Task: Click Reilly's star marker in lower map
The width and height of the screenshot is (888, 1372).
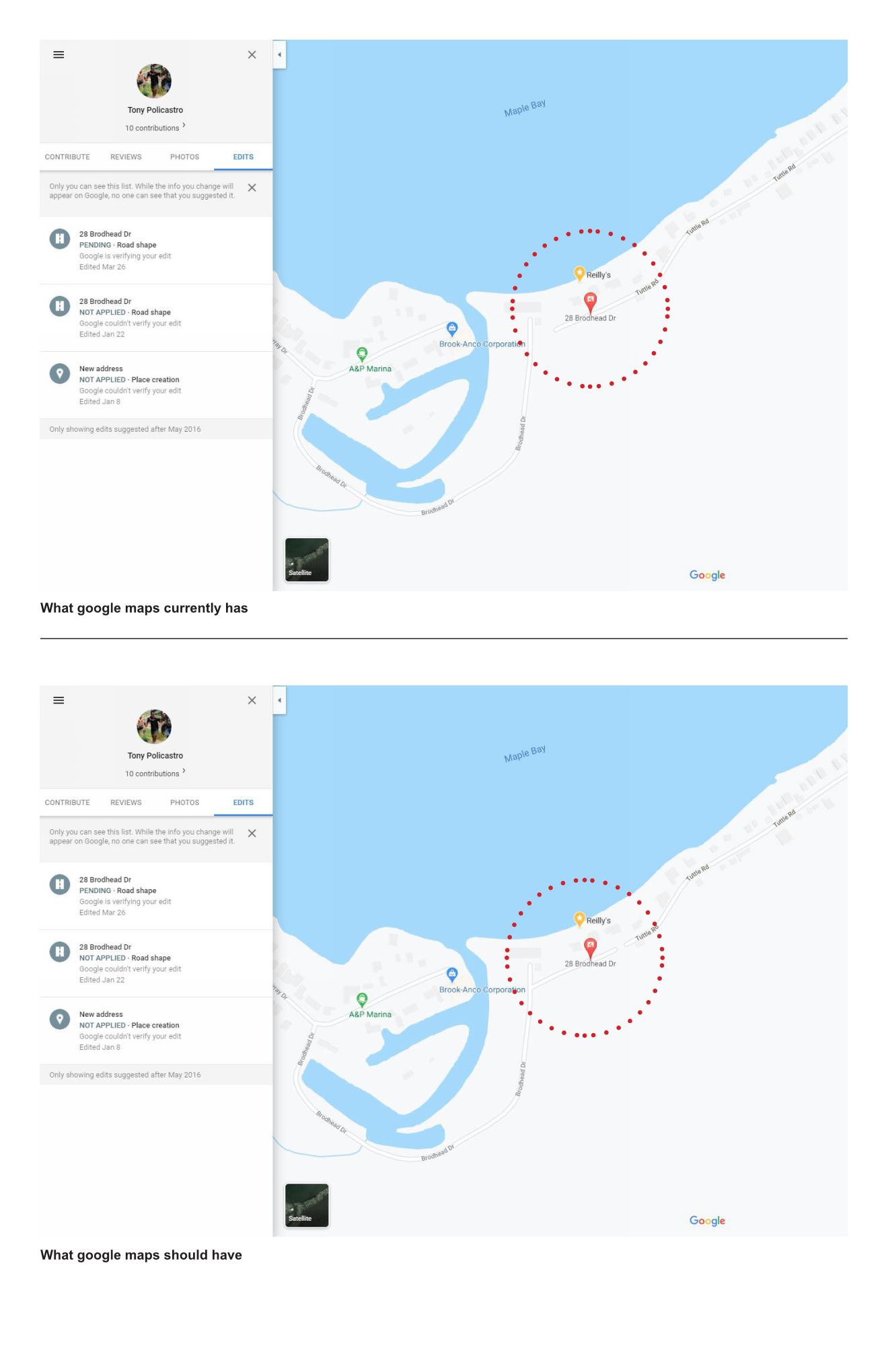Action: click(x=579, y=919)
